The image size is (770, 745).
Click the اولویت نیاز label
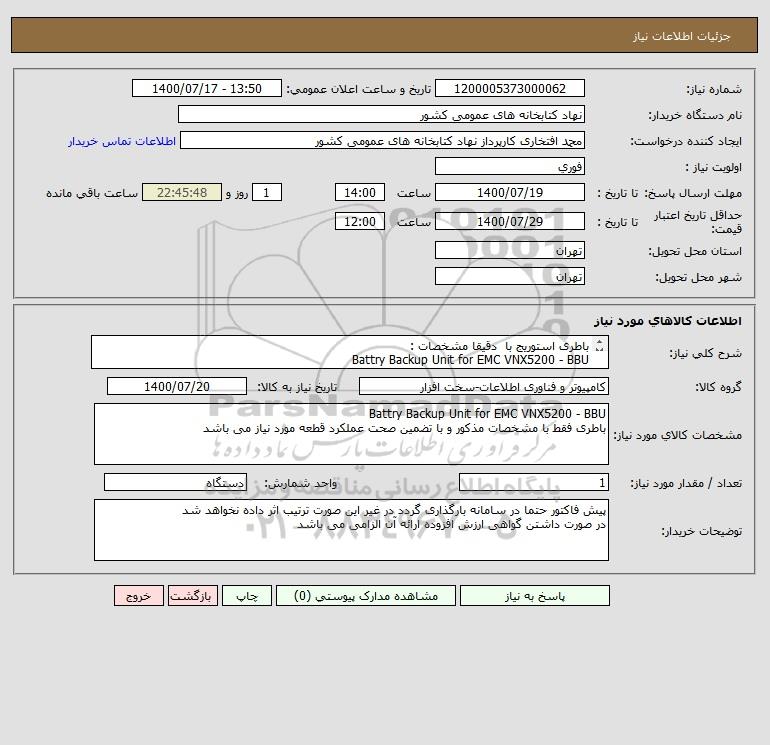(x=714, y=167)
